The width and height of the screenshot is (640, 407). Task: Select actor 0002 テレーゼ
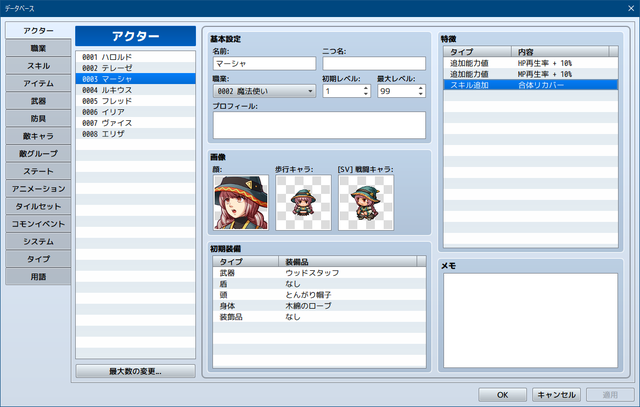[x=136, y=68]
